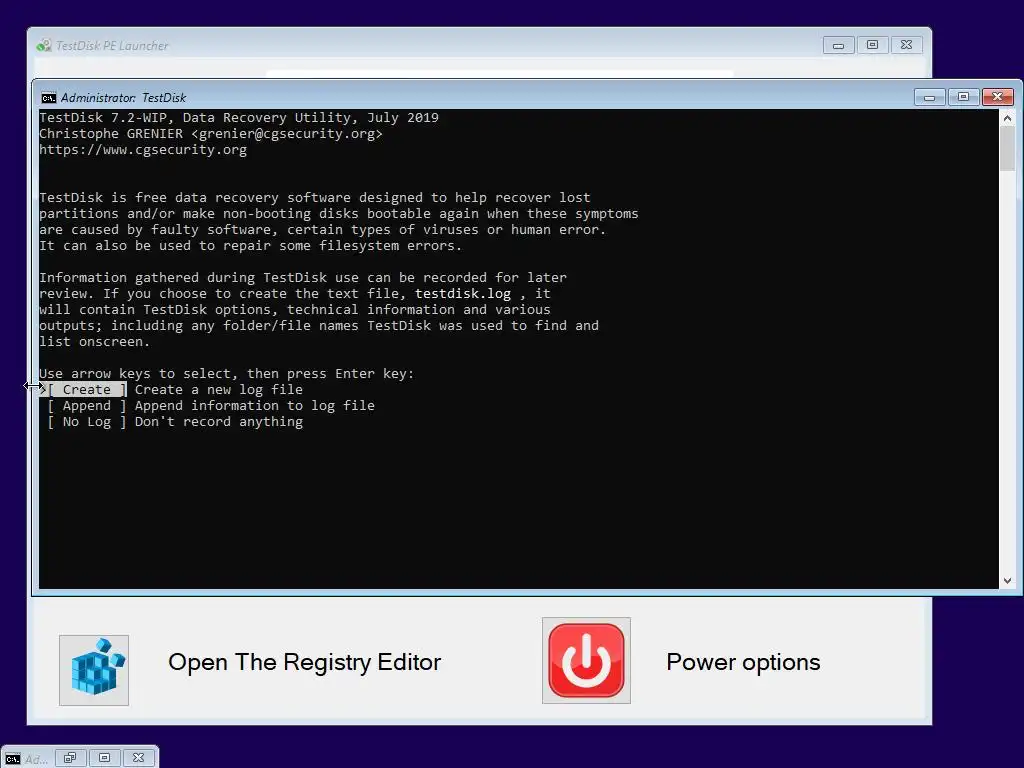Click the minimized Ad... window cmd icon

coord(12,759)
